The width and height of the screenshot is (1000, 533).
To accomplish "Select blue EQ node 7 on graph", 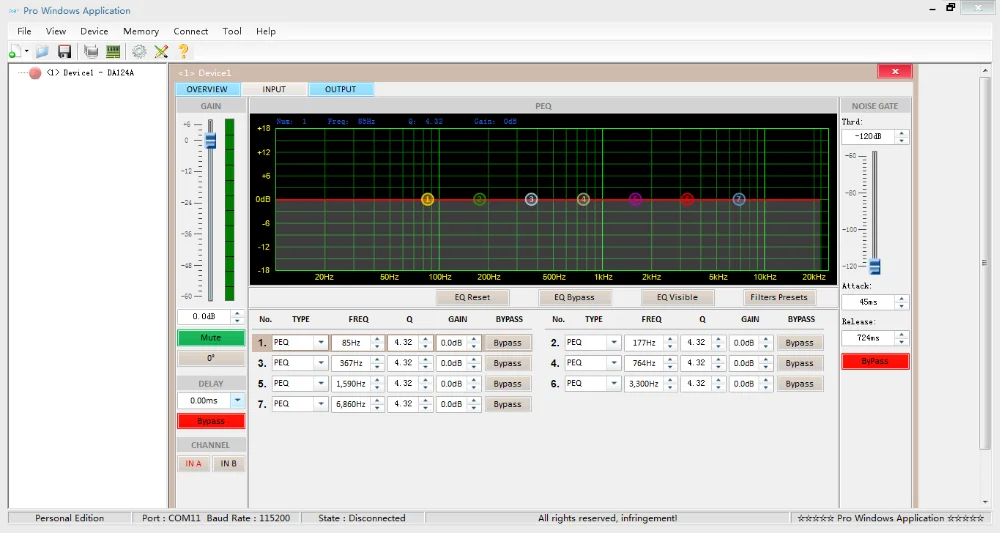I will pos(739,200).
